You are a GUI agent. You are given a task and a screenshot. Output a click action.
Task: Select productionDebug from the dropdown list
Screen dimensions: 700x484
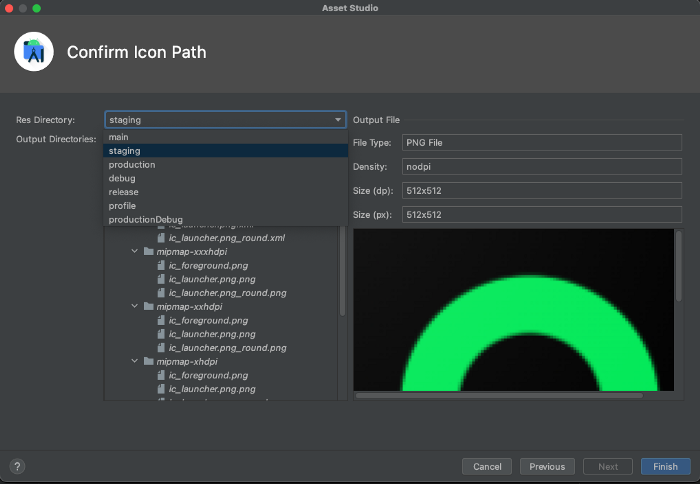point(225,220)
